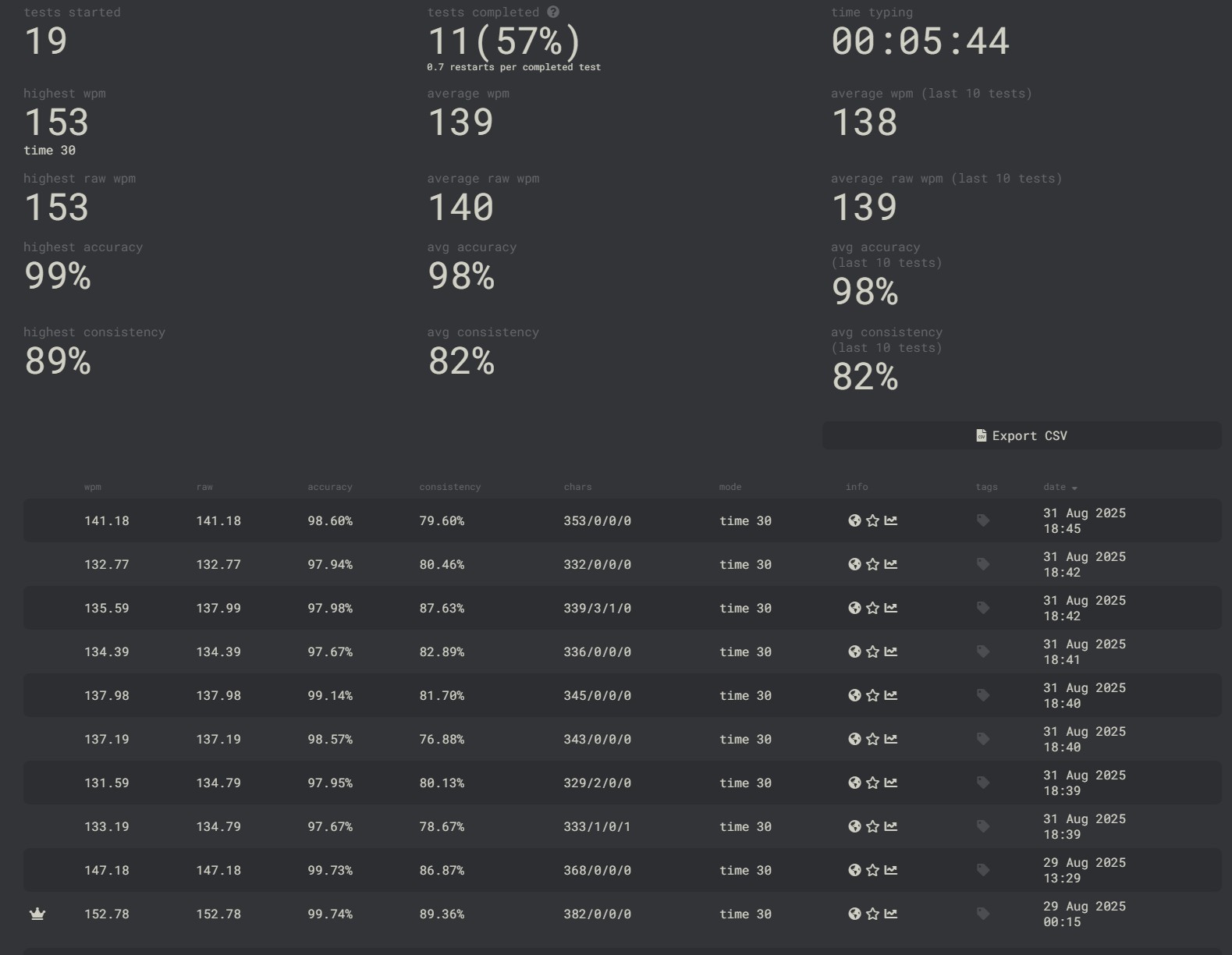Sort results by the accuracy column header
The image size is (1232, 955).
pos(329,487)
